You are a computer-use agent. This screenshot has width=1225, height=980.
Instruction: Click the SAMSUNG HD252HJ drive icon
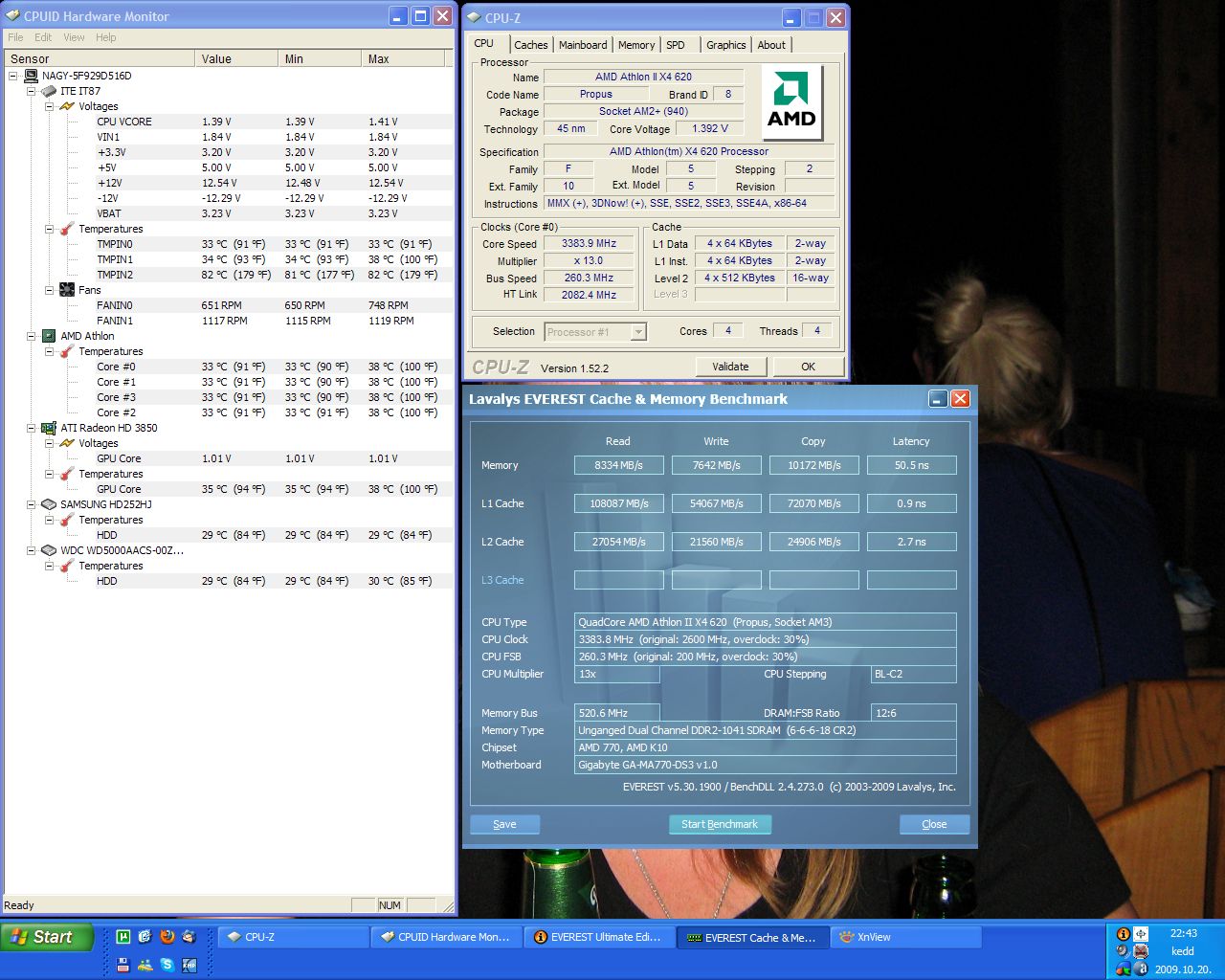[49, 504]
